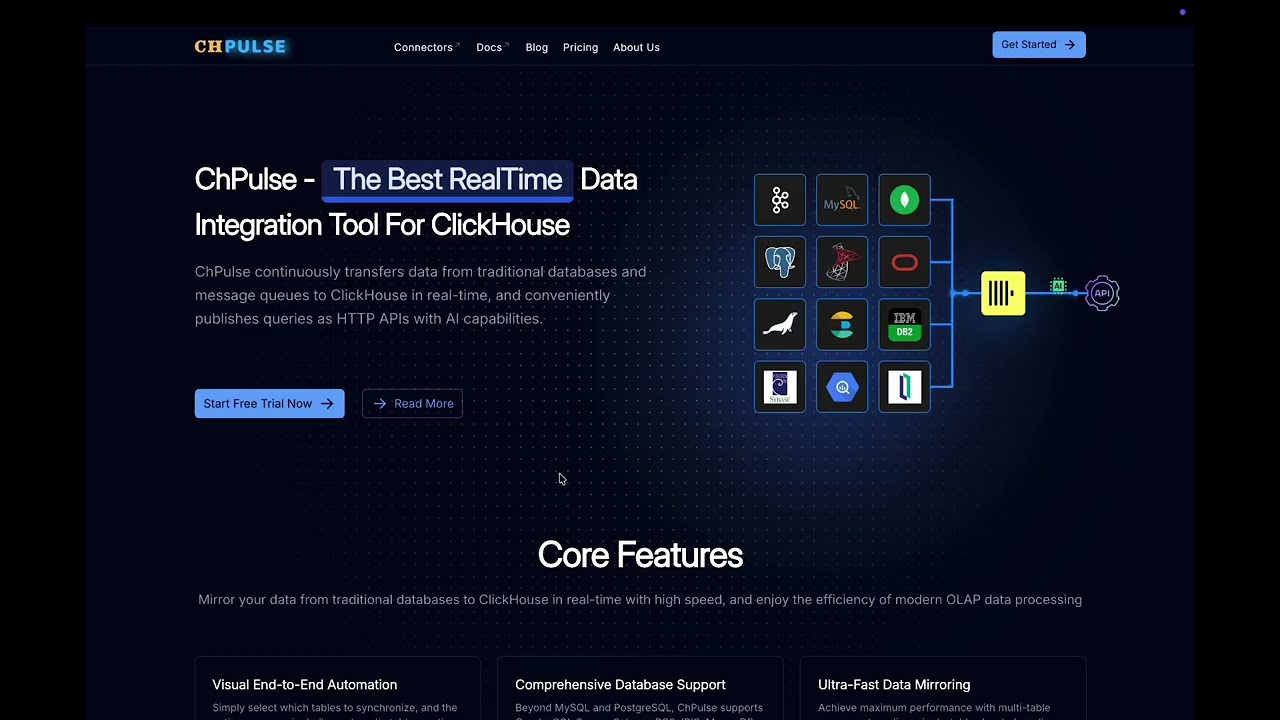Click the Kafka logo tile

780,200
